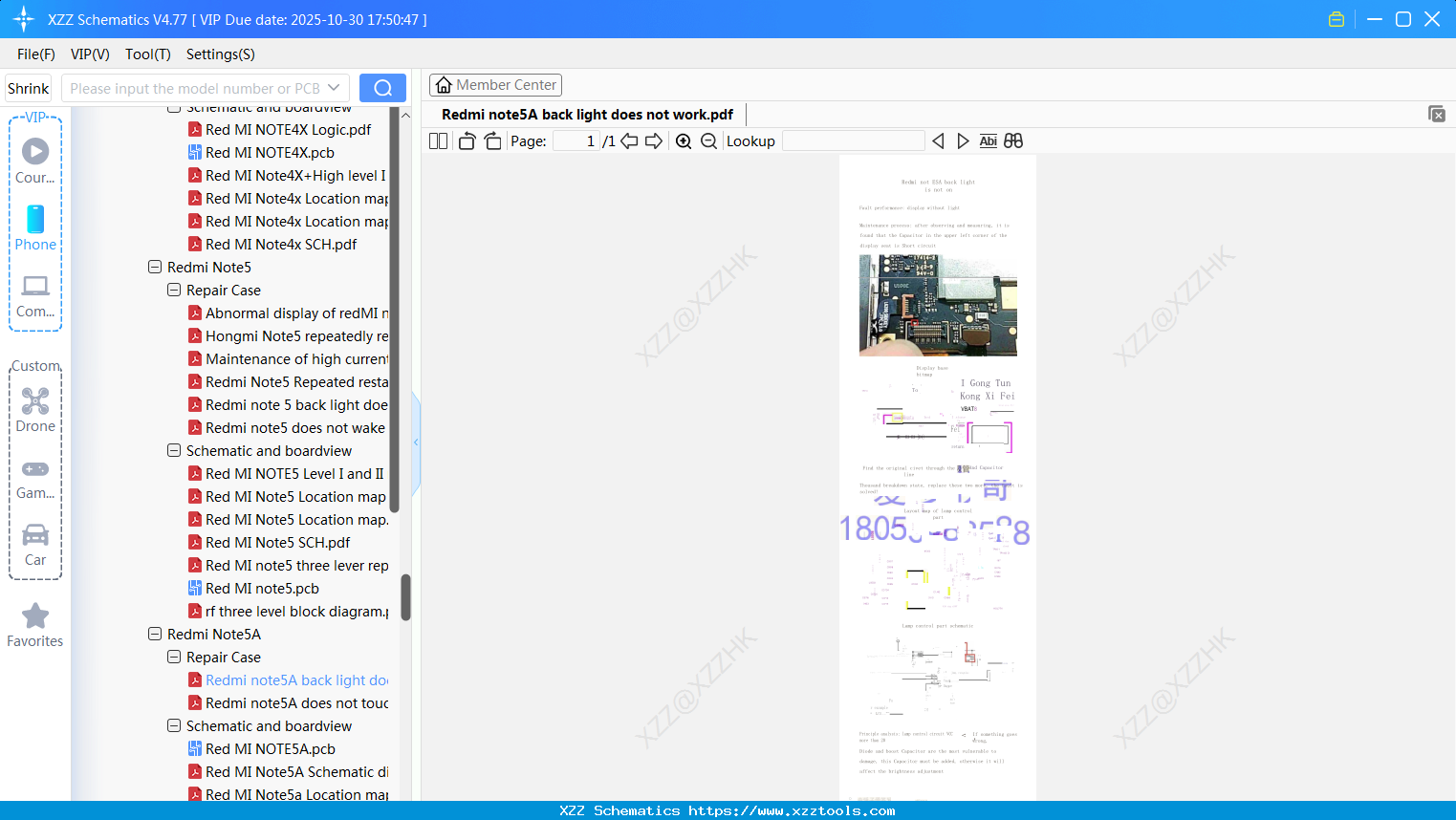Open the Car category

tap(35, 545)
